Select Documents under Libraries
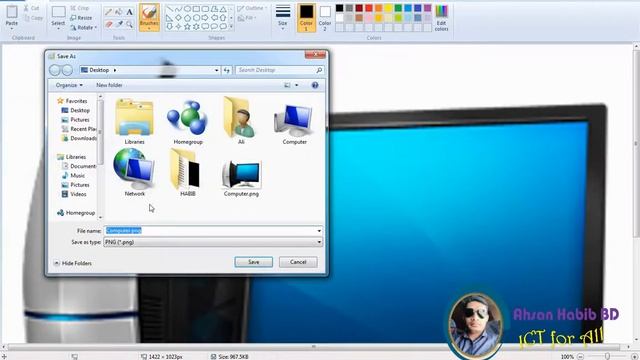The height and width of the screenshot is (360, 640). (79, 166)
